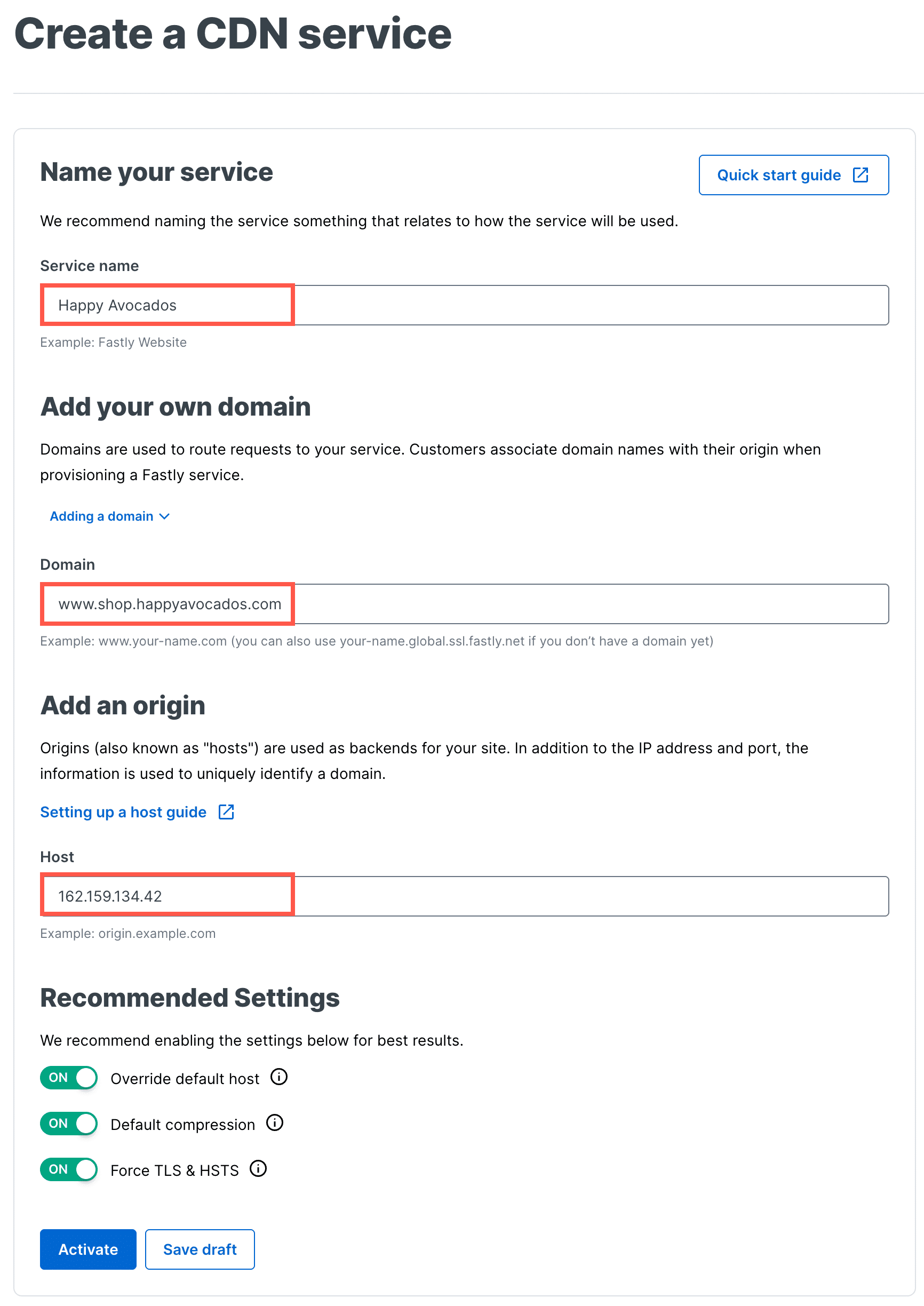This screenshot has height=1306, width=924.
Task: Click the Service name field showing Happy Avocados
Action: tap(166, 305)
